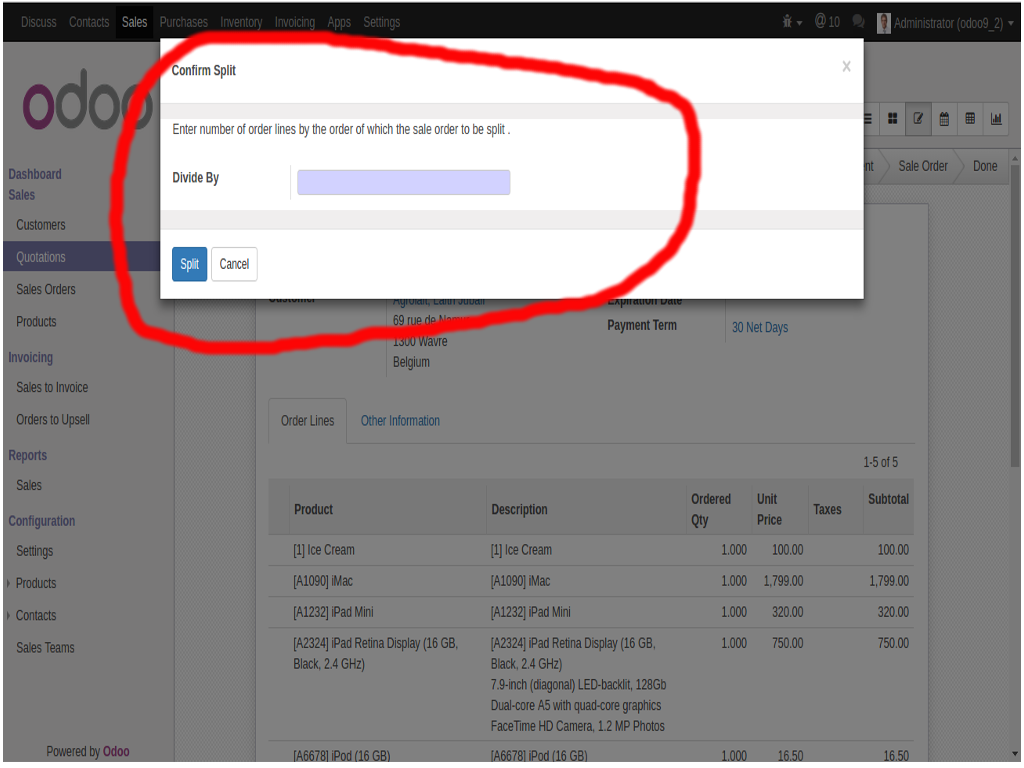This screenshot has height=768, width=1024.
Task: Open Orders to Upsell in sidebar
Action: coord(53,420)
